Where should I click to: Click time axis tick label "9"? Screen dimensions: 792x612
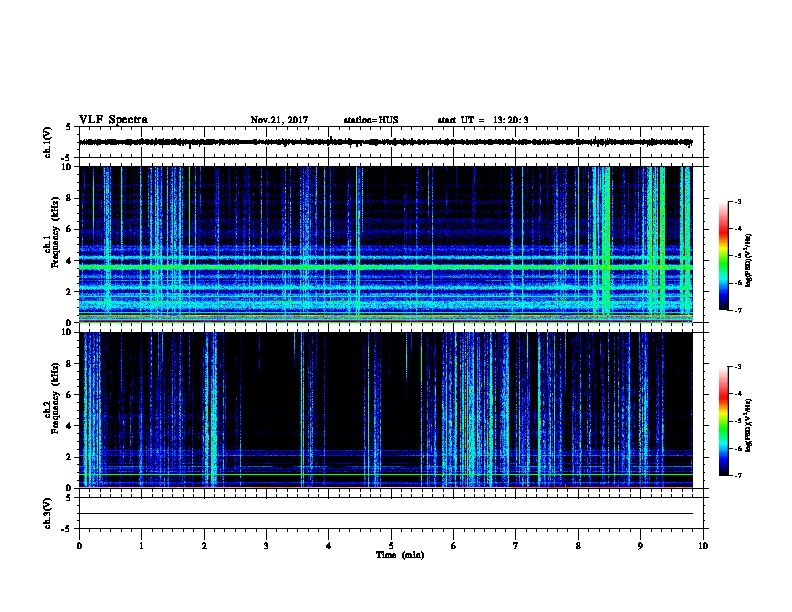tap(640, 545)
